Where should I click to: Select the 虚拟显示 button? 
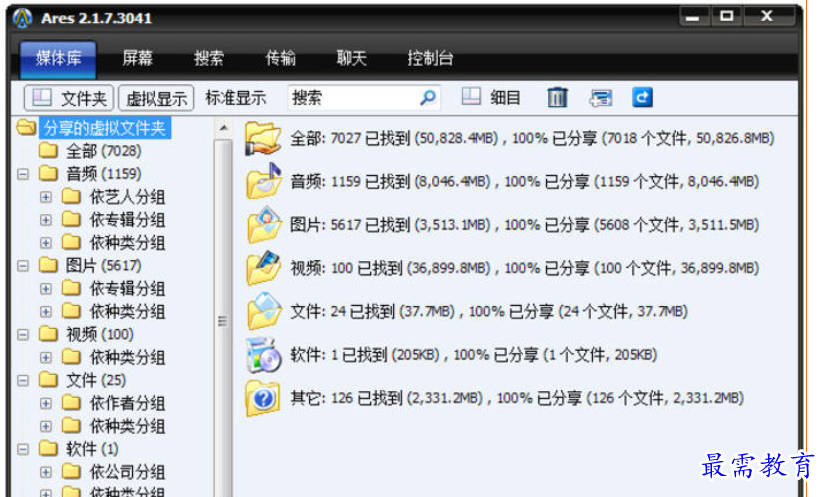[x=156, y=98]
